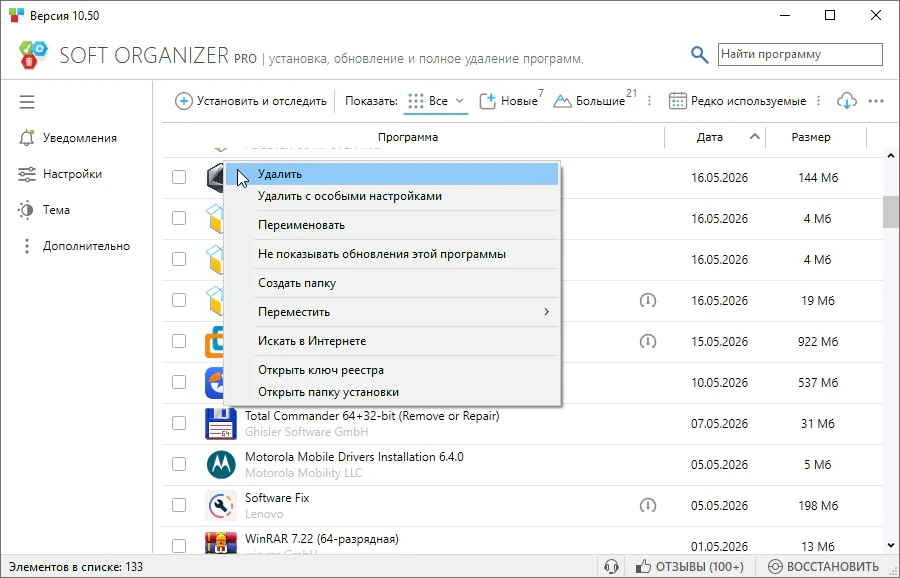Select Искать в Интернете

pyautogui.click(x=391, y=341)
